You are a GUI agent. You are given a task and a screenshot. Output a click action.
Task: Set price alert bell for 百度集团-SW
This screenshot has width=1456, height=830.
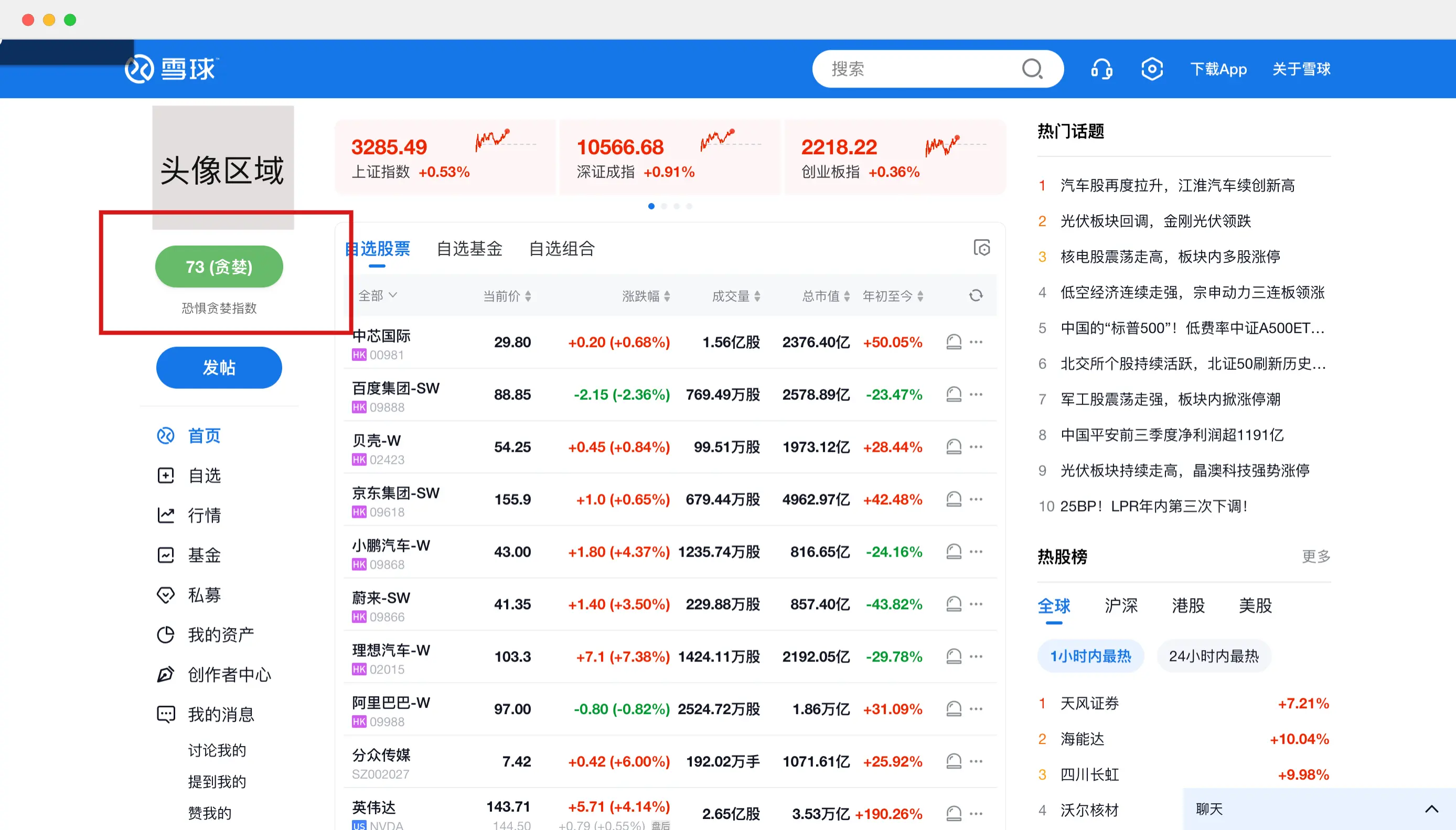point(954,395)
